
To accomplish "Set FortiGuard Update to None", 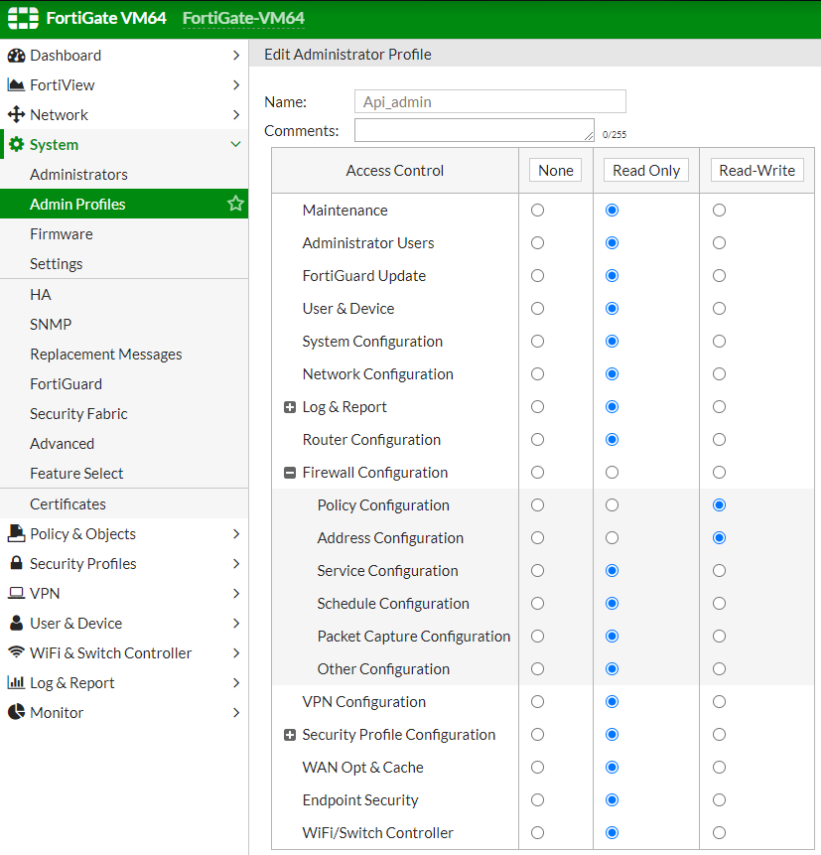I will pos(538,275).
